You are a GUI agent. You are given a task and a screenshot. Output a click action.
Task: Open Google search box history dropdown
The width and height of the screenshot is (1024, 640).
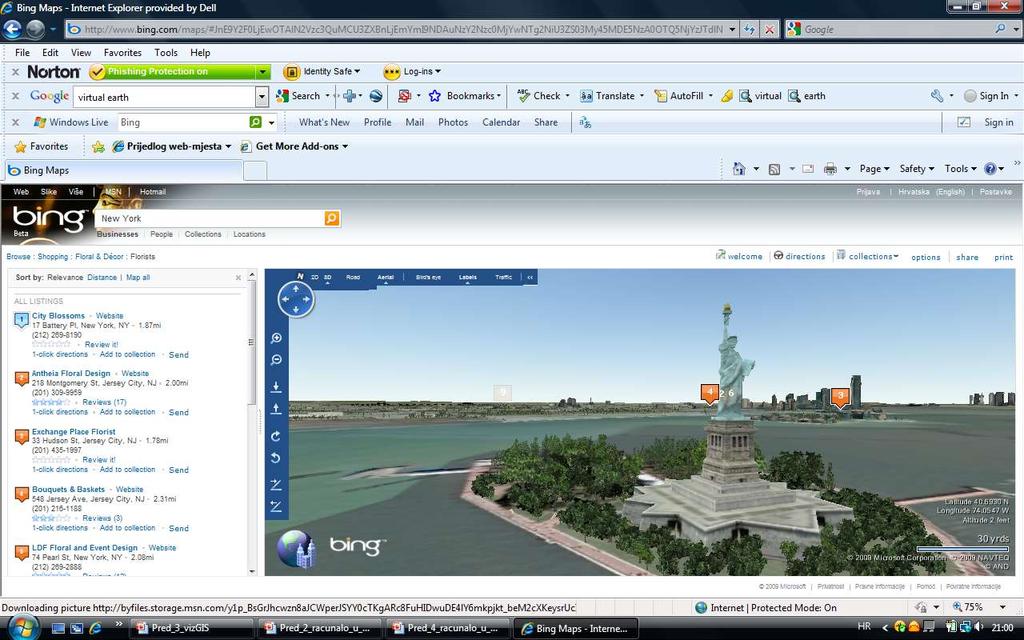pos(262,97)
